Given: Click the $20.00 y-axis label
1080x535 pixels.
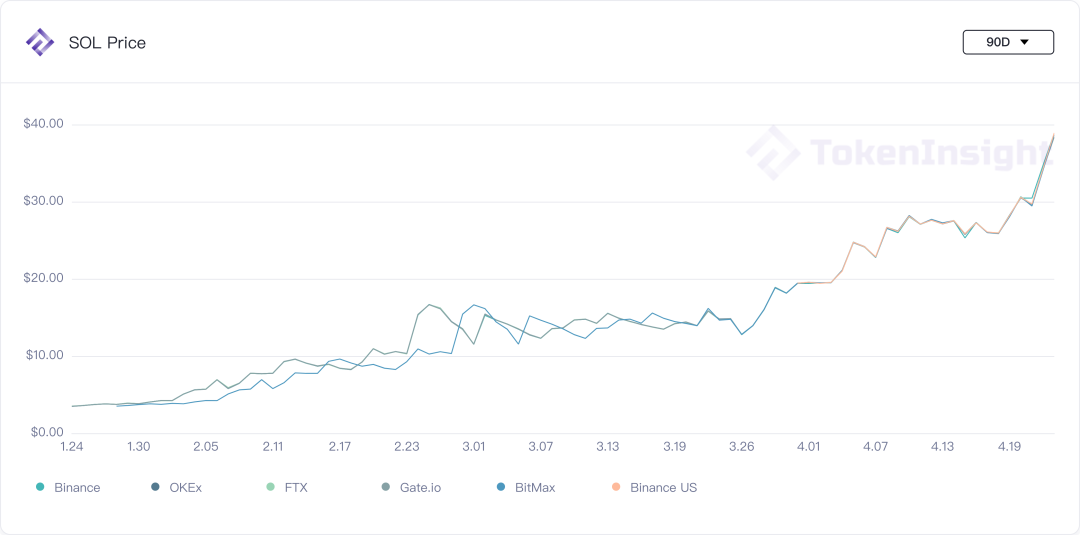Looking at the screenshot, I should [x=43, y=279].
